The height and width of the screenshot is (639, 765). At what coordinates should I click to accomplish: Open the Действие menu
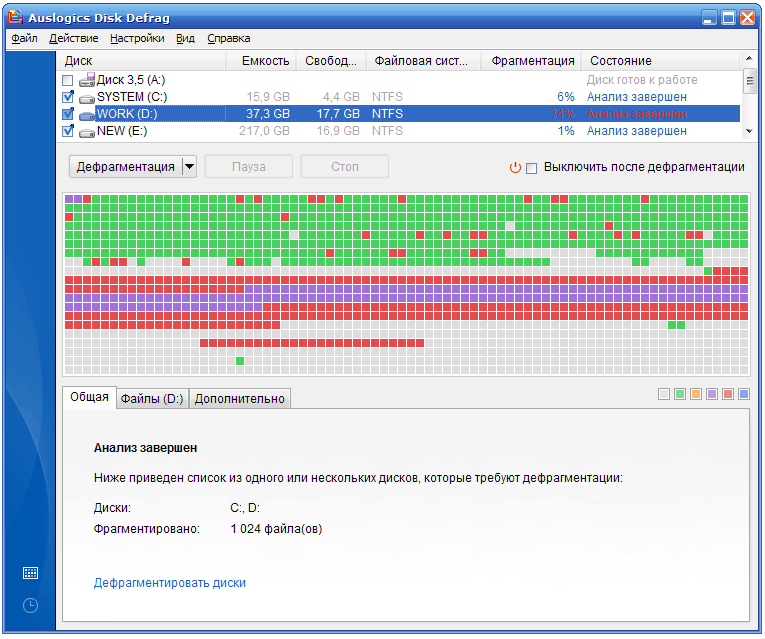74,39
